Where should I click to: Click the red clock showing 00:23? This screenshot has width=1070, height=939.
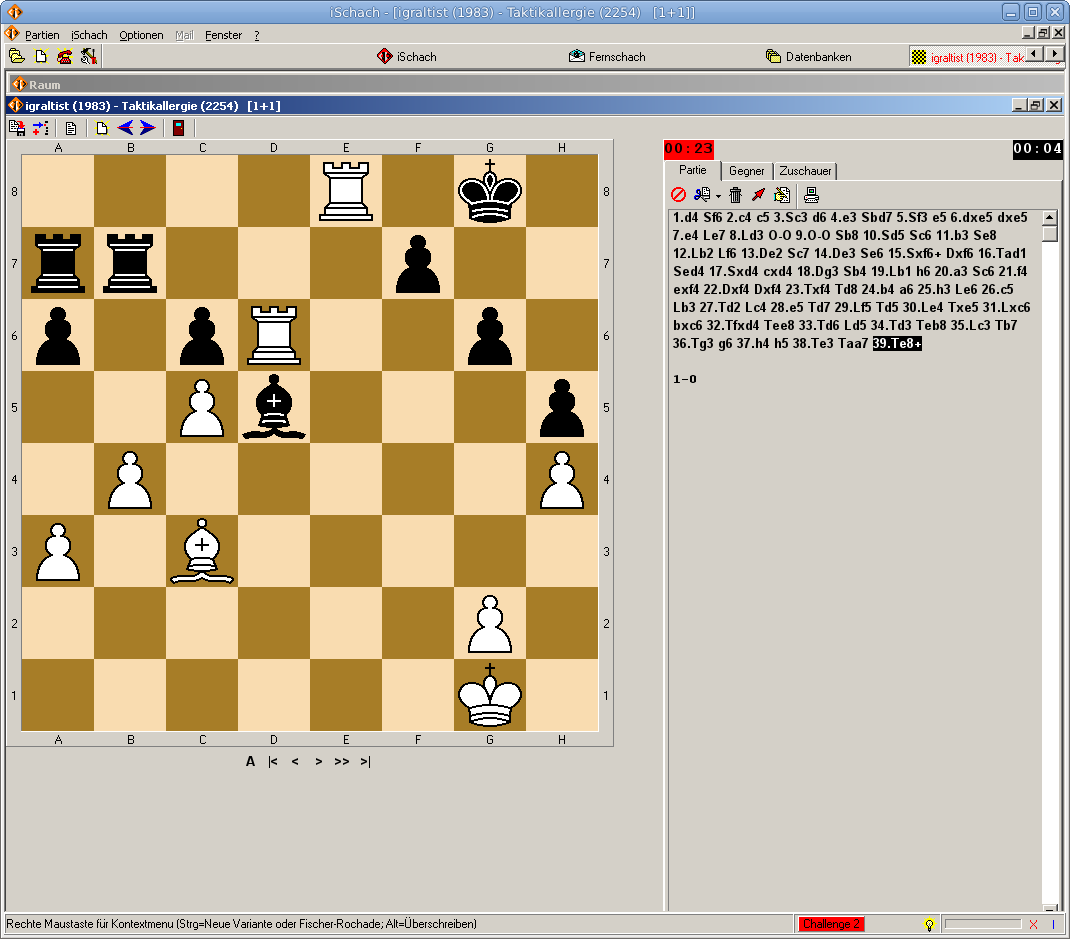(689, 149)
